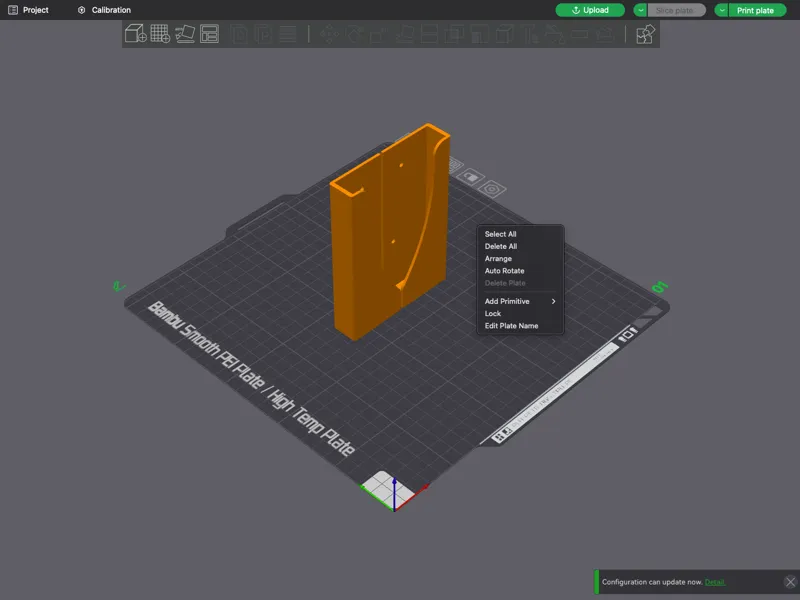Expand the Add Primitive submenu

coord(520,301)
